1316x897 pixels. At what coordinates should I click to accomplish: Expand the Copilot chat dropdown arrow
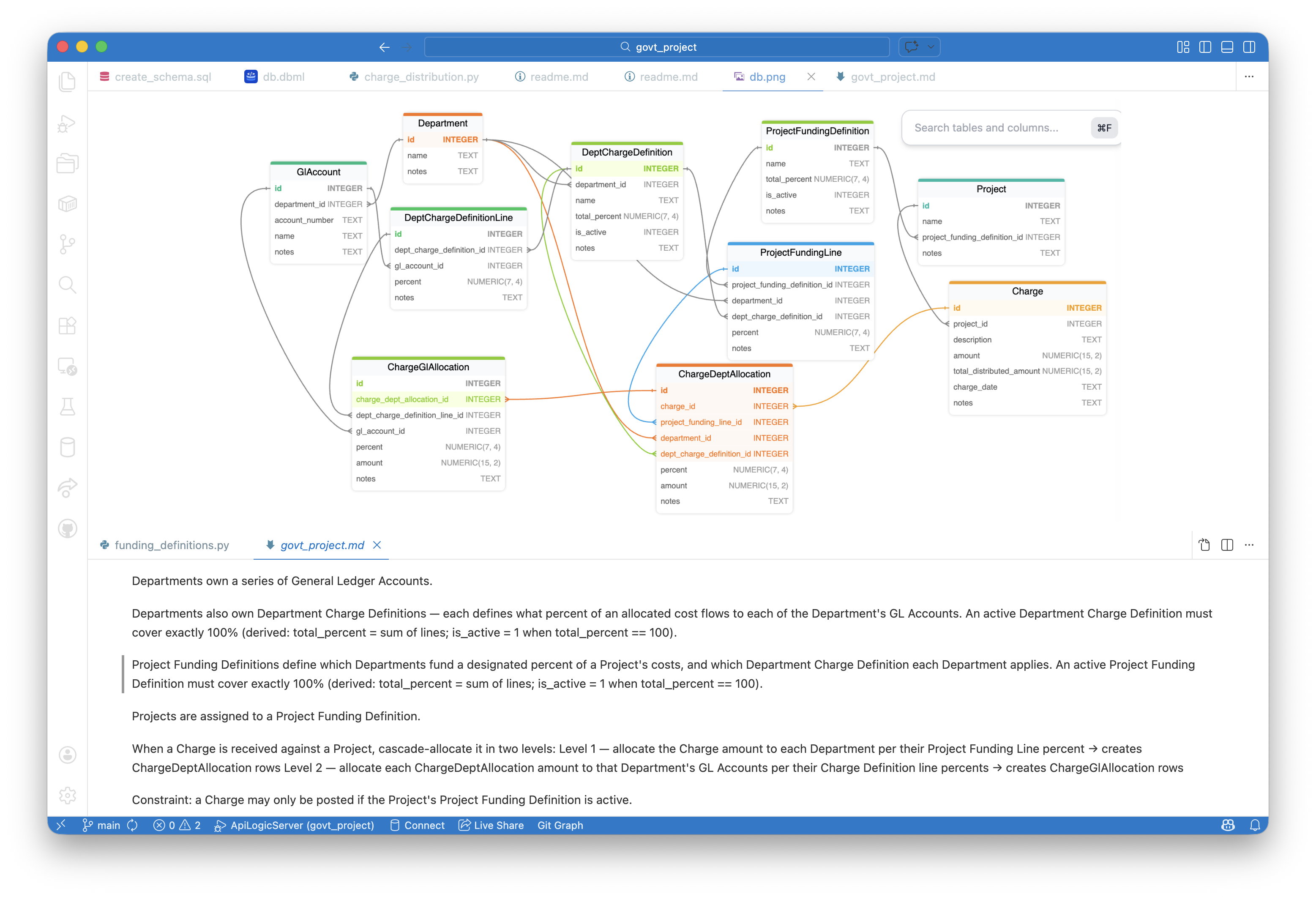point(931,47)
